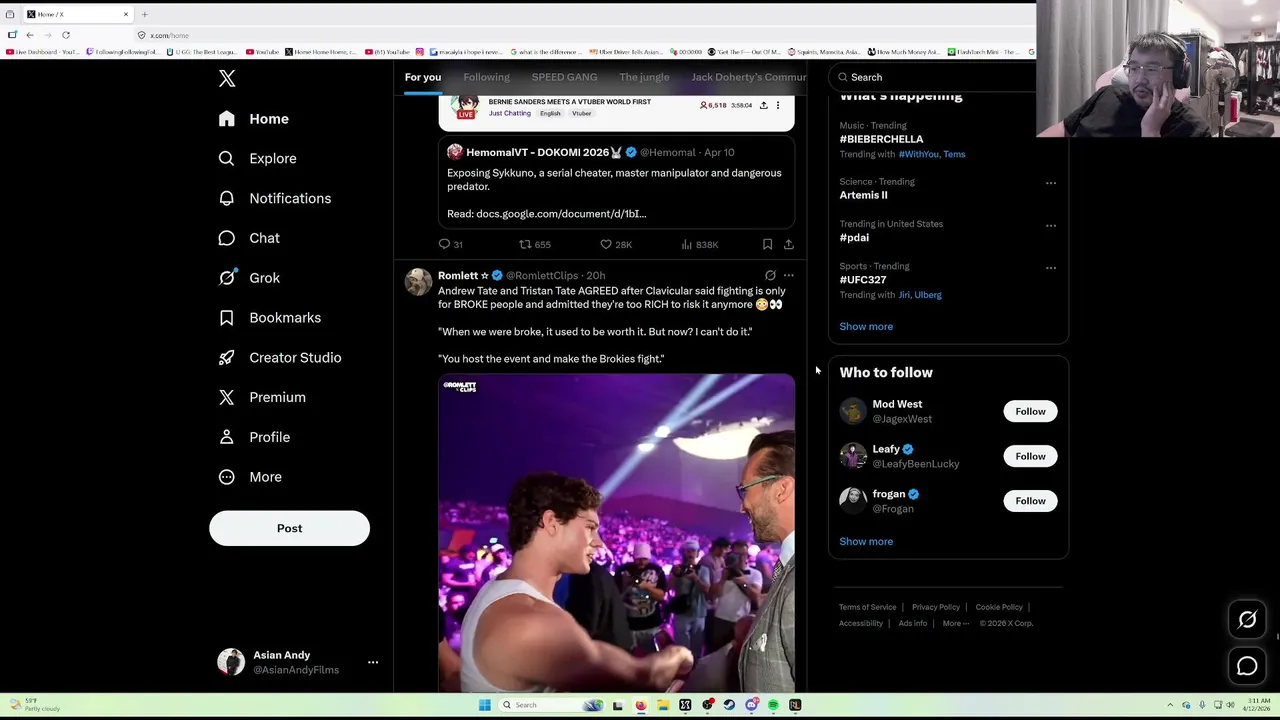Image resolution: width=1280 pixels, height=720 pixels.
Task: Share the HemomalVT post
Action: pos(788,244)
